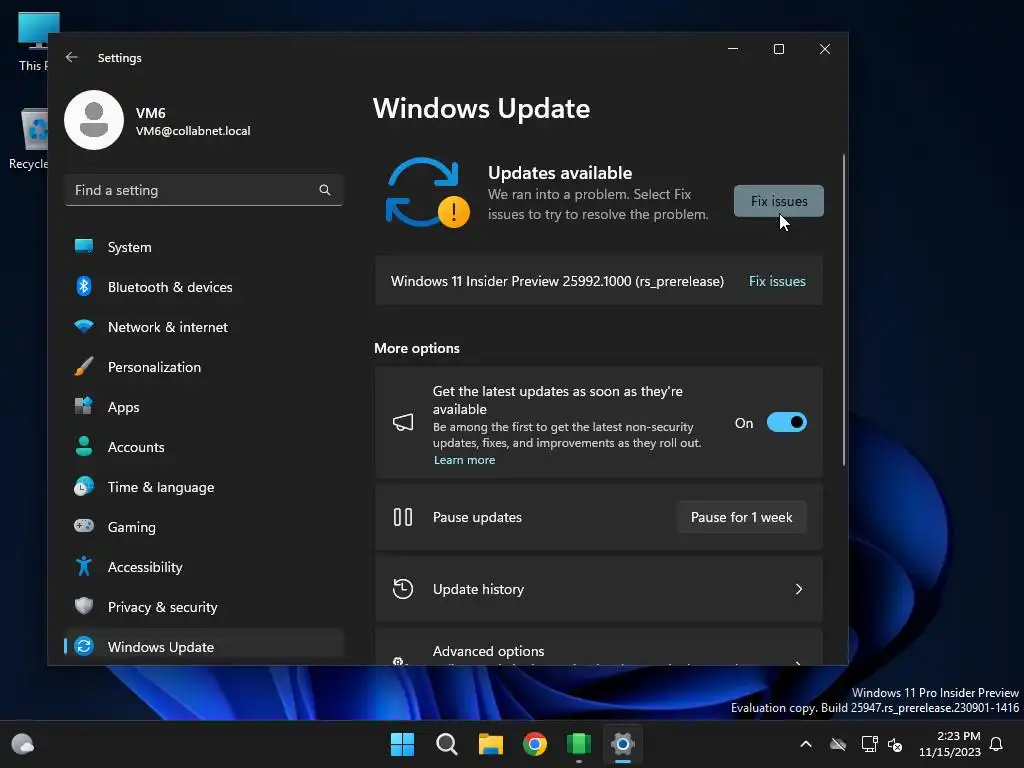The image size is (1024, 768).
Task: Minimize the Settings window
Action: click(x=733, y=49)
